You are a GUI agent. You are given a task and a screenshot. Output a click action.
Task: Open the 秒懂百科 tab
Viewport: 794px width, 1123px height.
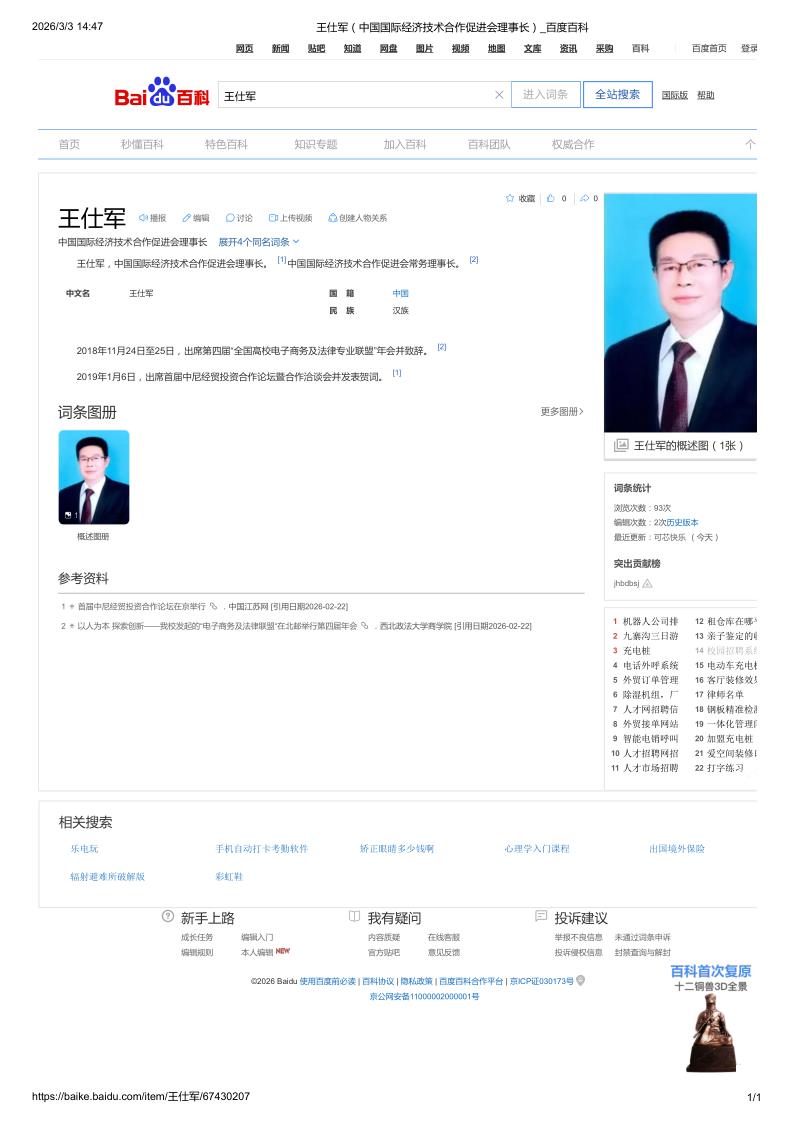click(142, 144)
